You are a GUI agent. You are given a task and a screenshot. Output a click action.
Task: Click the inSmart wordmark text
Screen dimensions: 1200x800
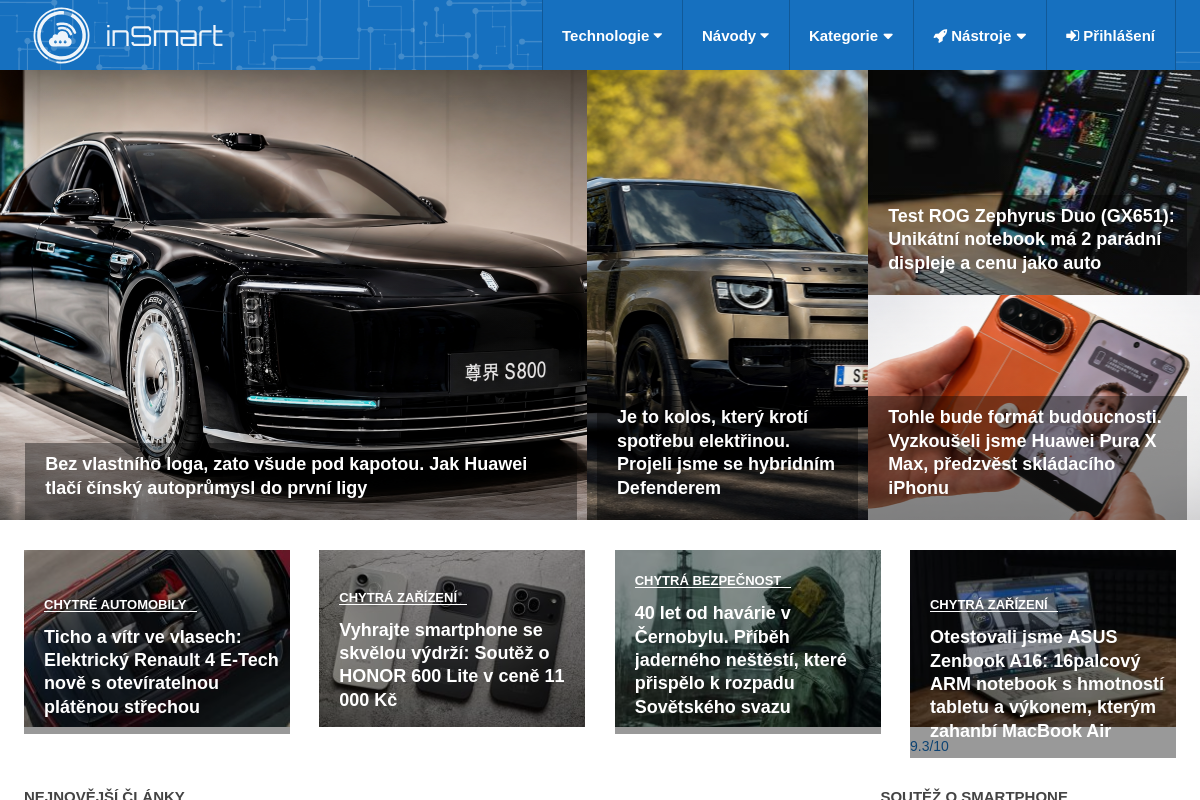pyautogui.click(x=164, y=36)
